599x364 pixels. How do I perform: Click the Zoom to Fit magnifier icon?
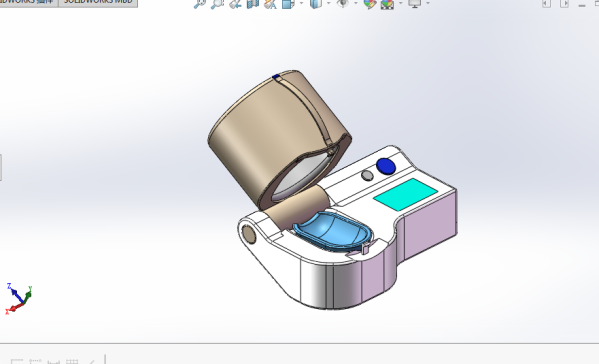[199, 3]
